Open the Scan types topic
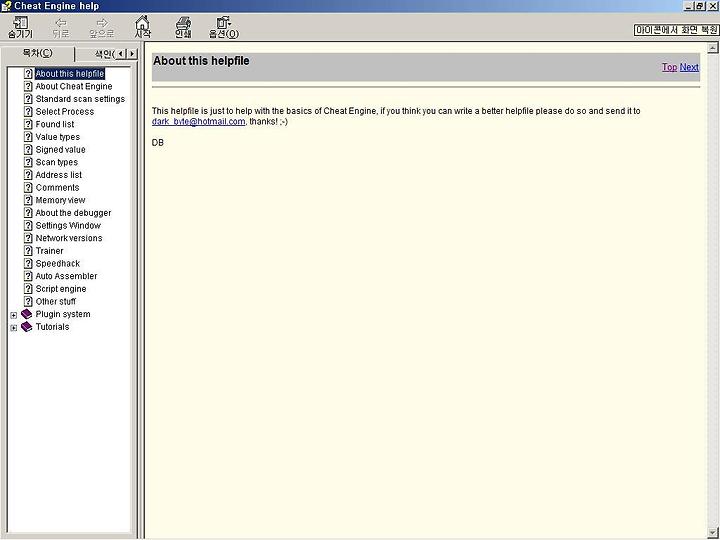 click(x=57, y=162)
